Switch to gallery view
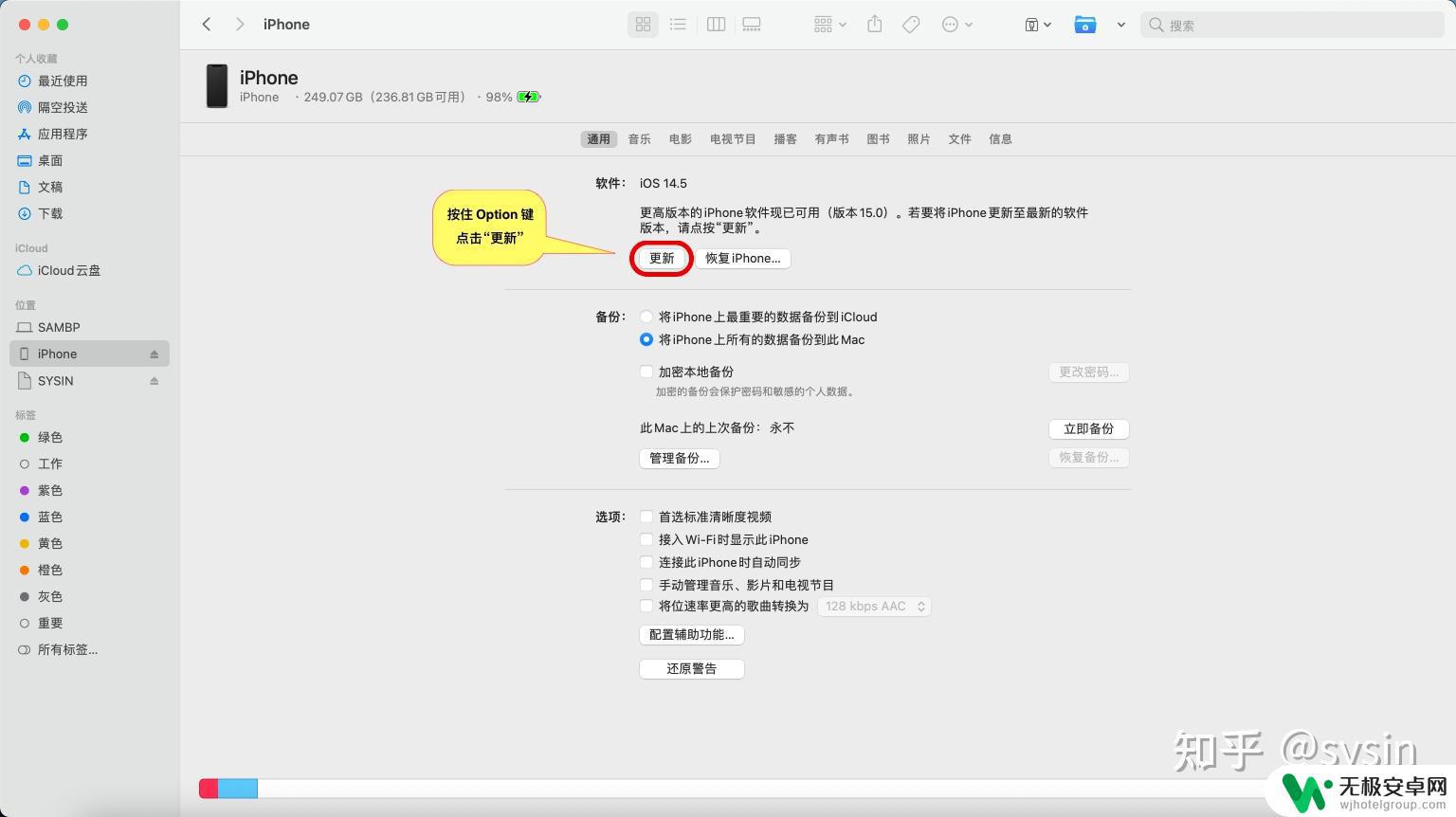This screenshot has width=1456, height=817. 752,25
